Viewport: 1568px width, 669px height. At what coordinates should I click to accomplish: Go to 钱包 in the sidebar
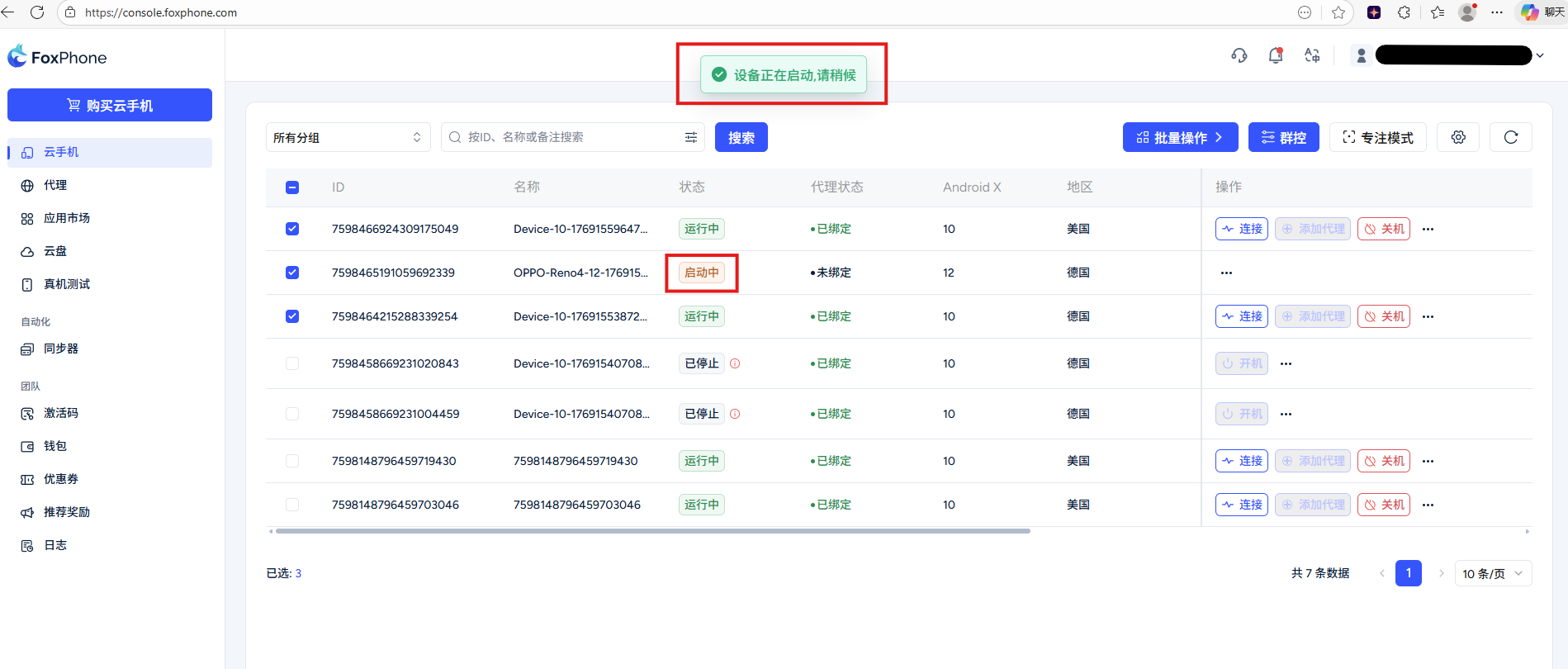click(54, 446)
